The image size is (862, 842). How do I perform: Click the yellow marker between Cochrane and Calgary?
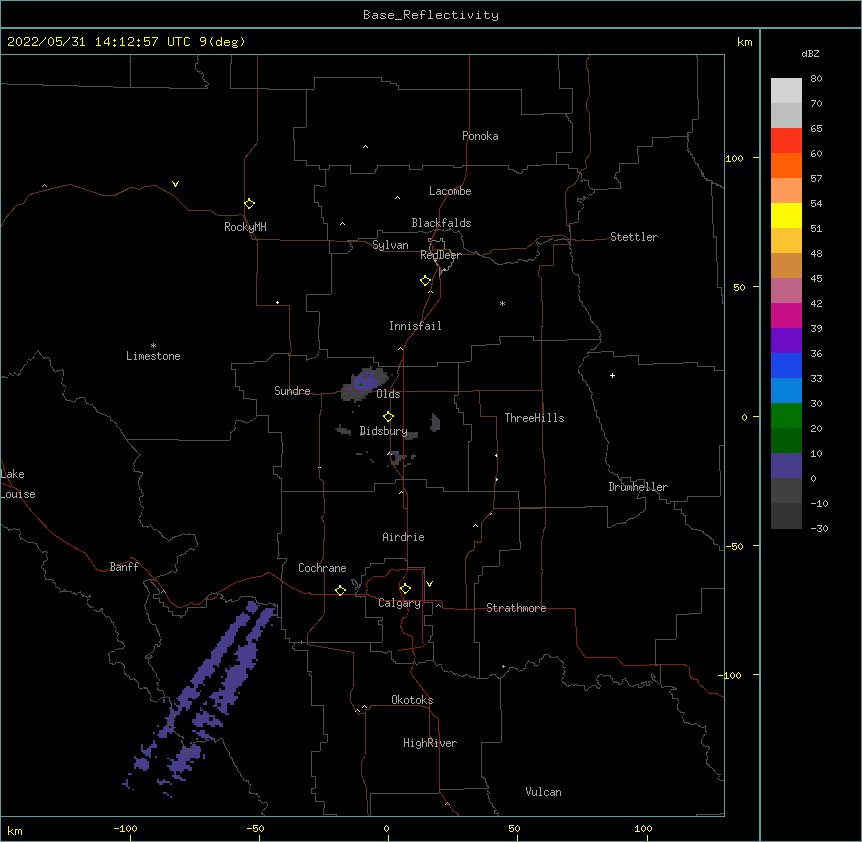click(x=340, y=590)
